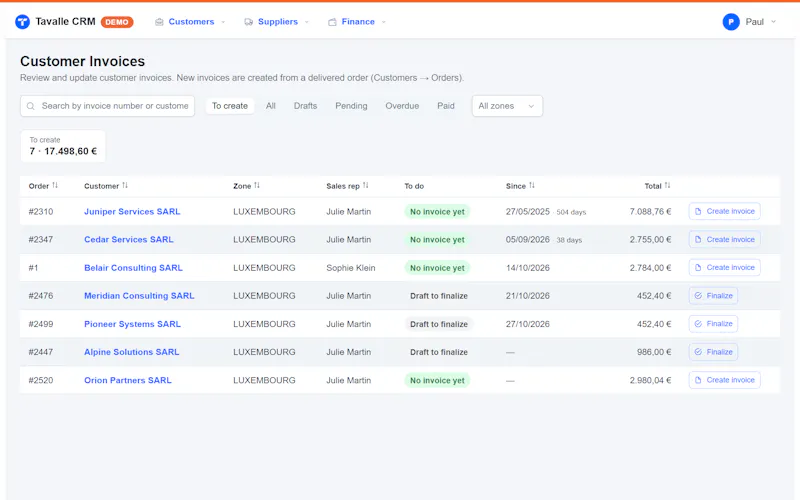Open Alpine Solutions SARL customer link

[132, 352]
